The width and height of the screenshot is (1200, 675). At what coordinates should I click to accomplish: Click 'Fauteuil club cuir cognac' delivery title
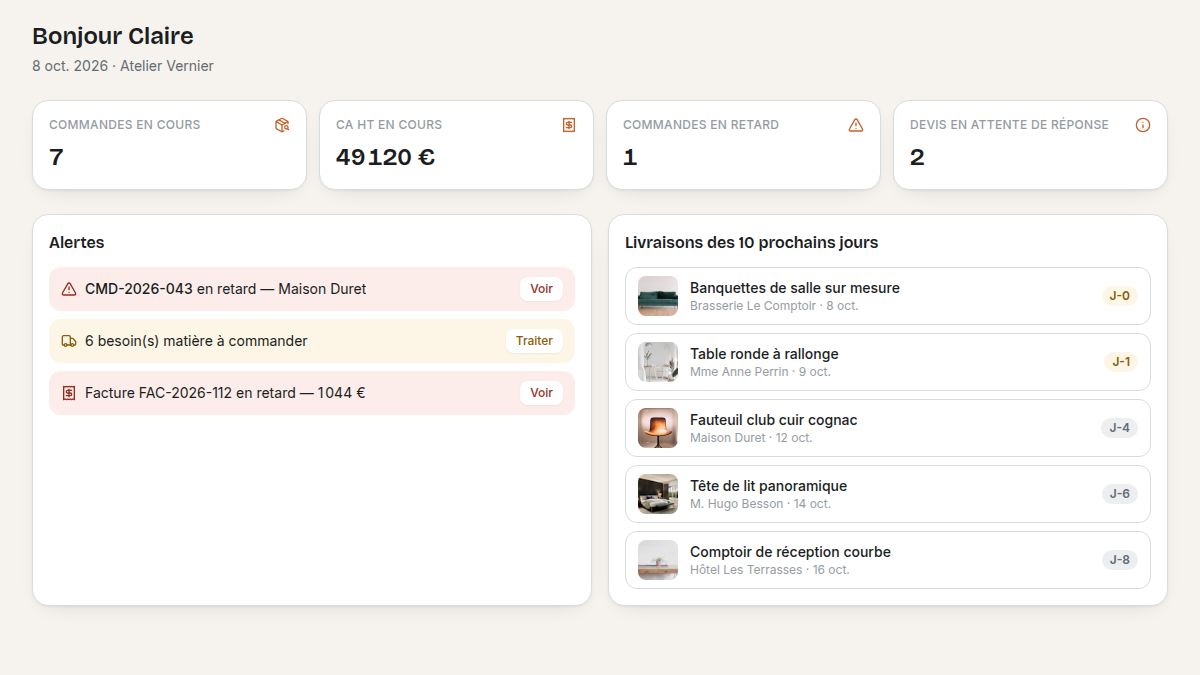[774, 420]
